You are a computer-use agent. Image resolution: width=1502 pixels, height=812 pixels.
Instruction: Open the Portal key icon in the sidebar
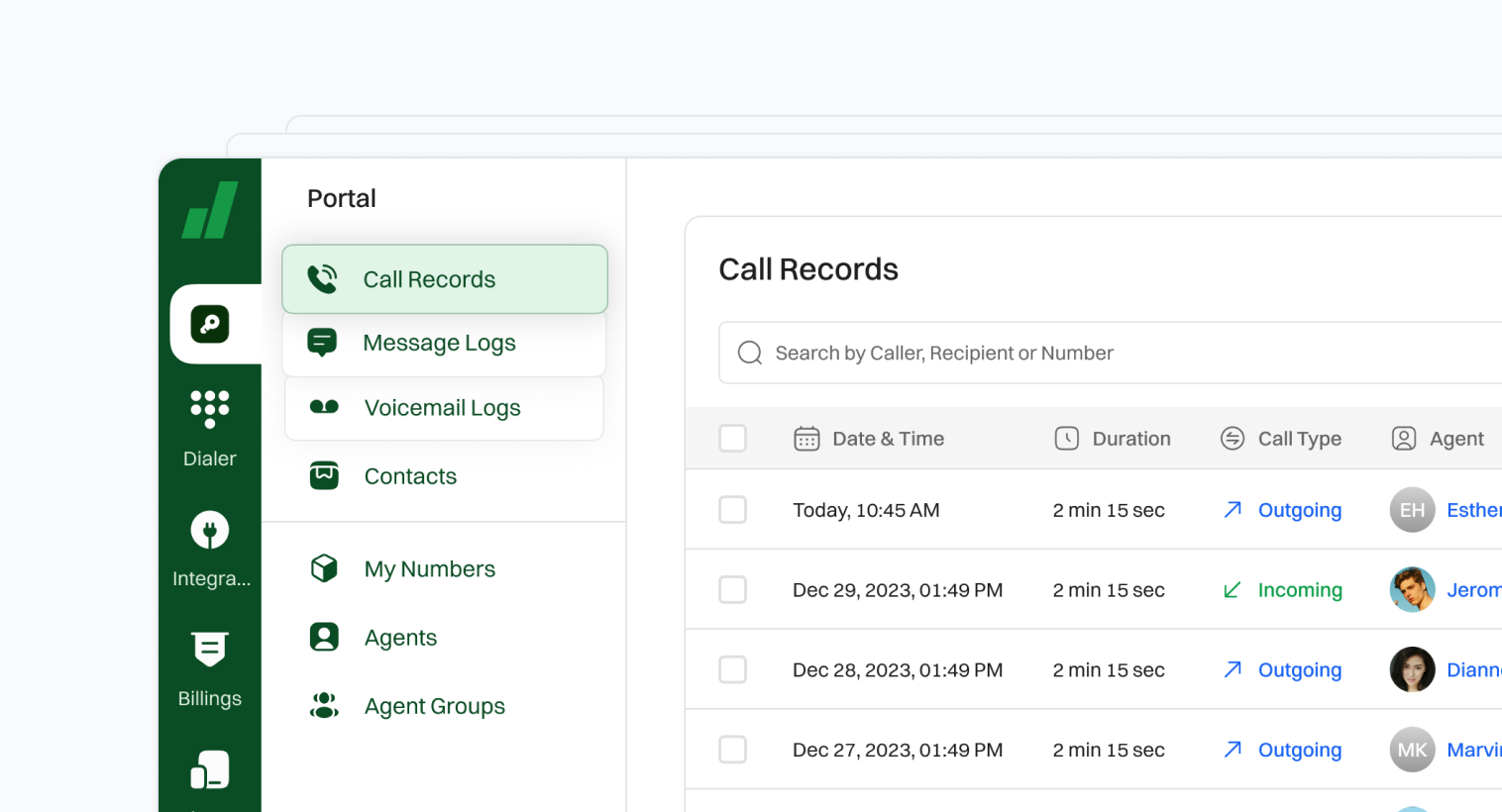click(210, 324)
